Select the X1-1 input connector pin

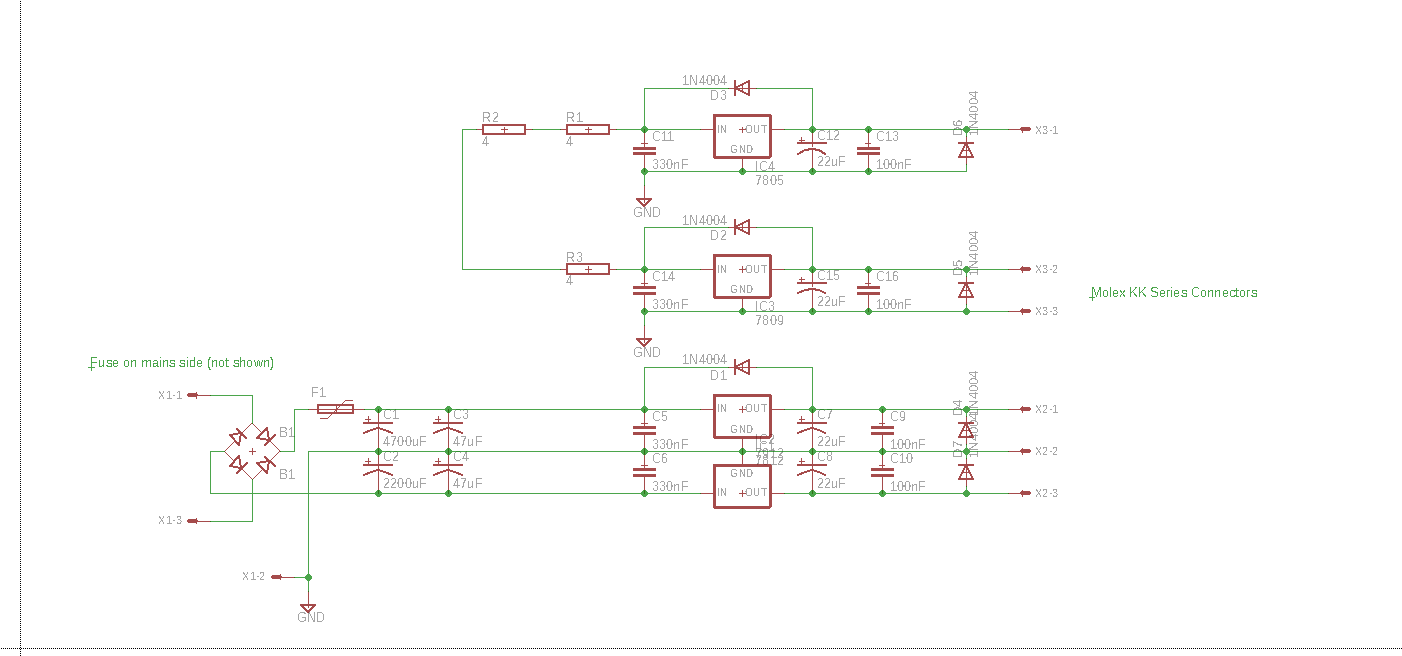click(x=190, y=395)
